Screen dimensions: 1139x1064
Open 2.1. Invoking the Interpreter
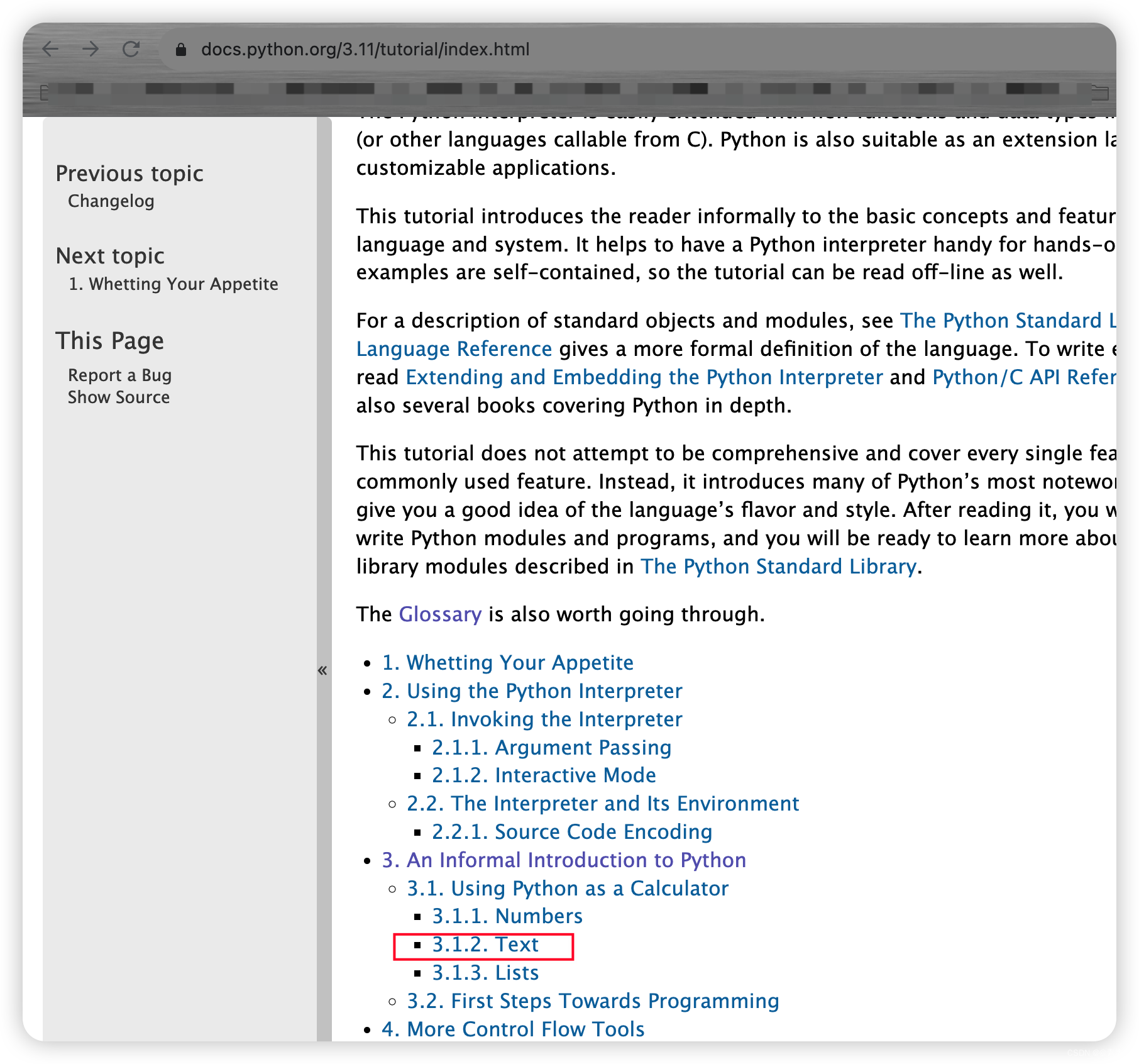click(544, 719)
